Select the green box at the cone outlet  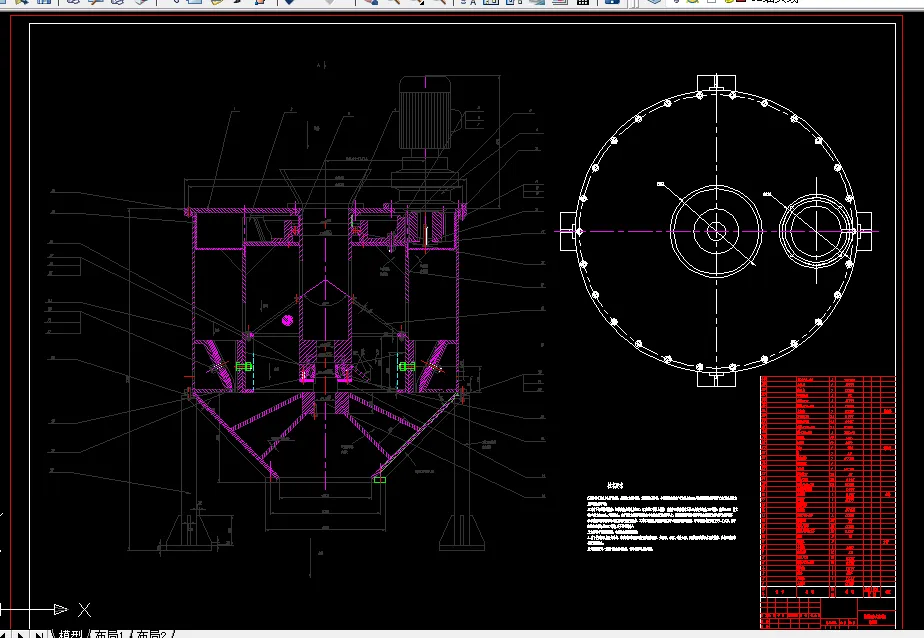(380, 480)
